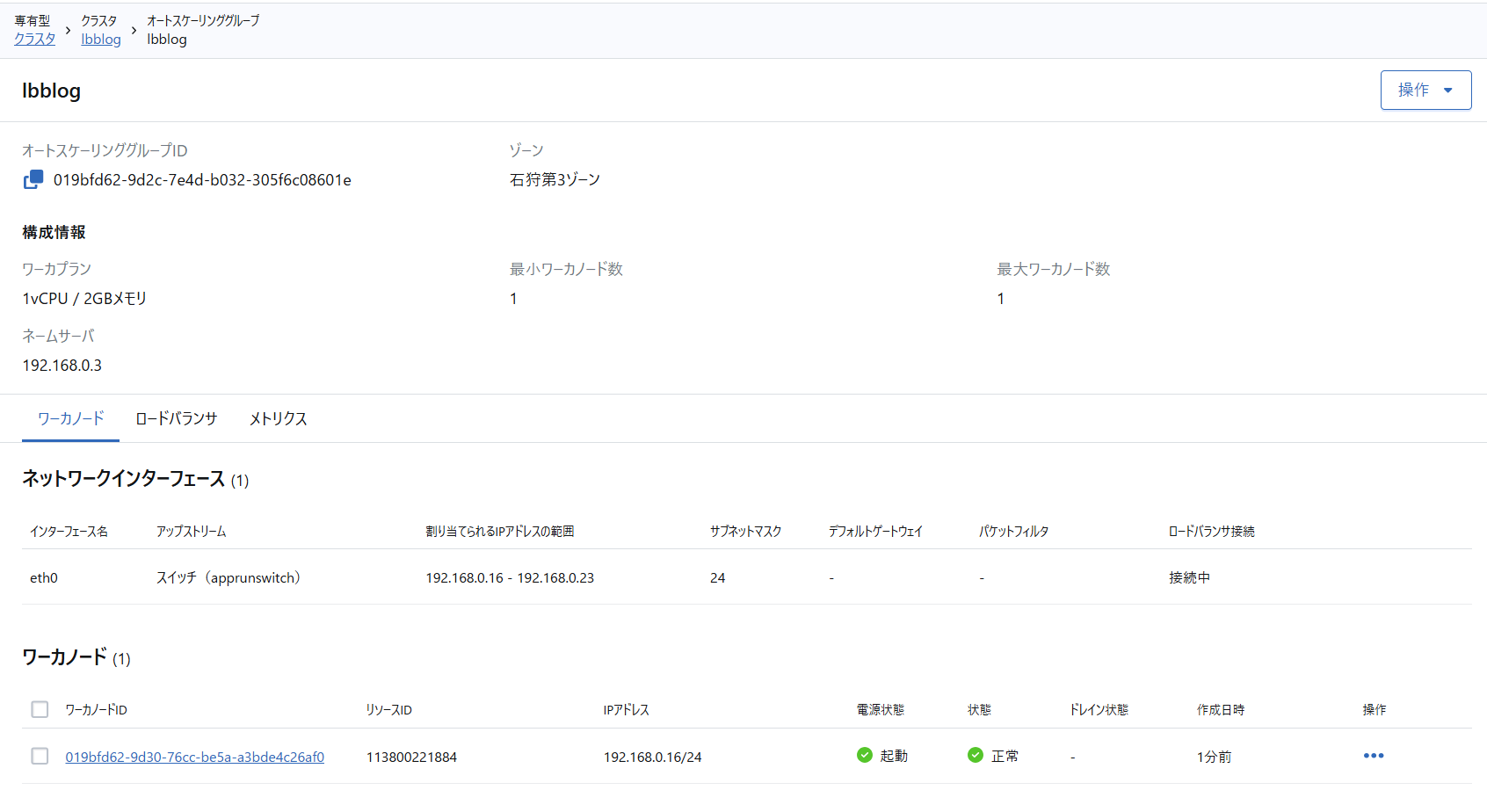Open the 操作 dropdown button

pos(1425,90)
